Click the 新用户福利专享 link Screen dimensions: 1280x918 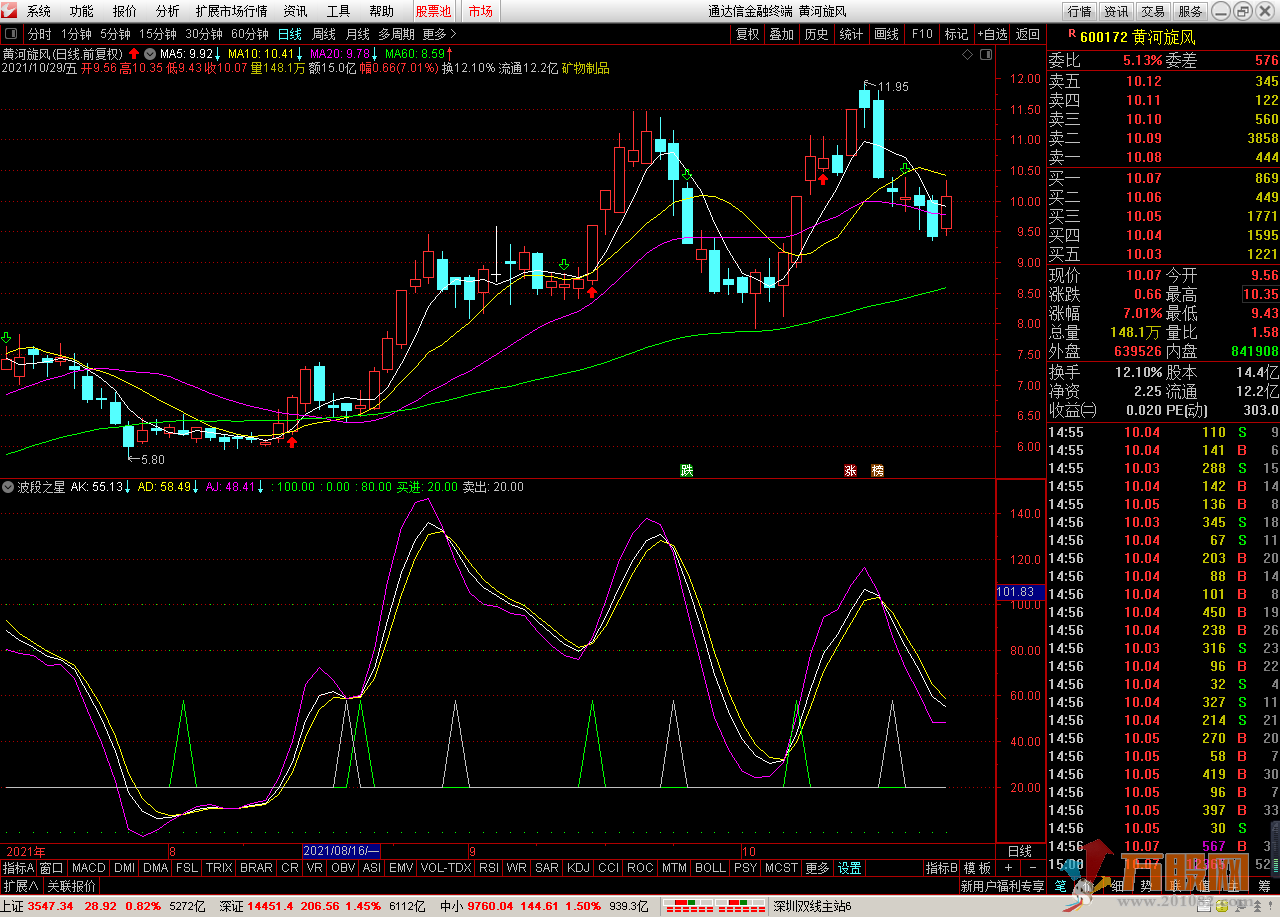(x=1002, y=886)
